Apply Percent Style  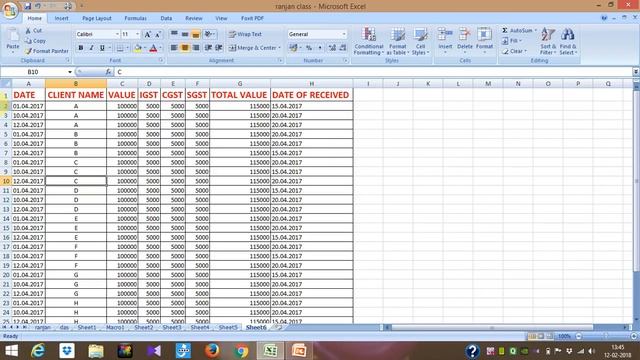(x=309, y=48)
